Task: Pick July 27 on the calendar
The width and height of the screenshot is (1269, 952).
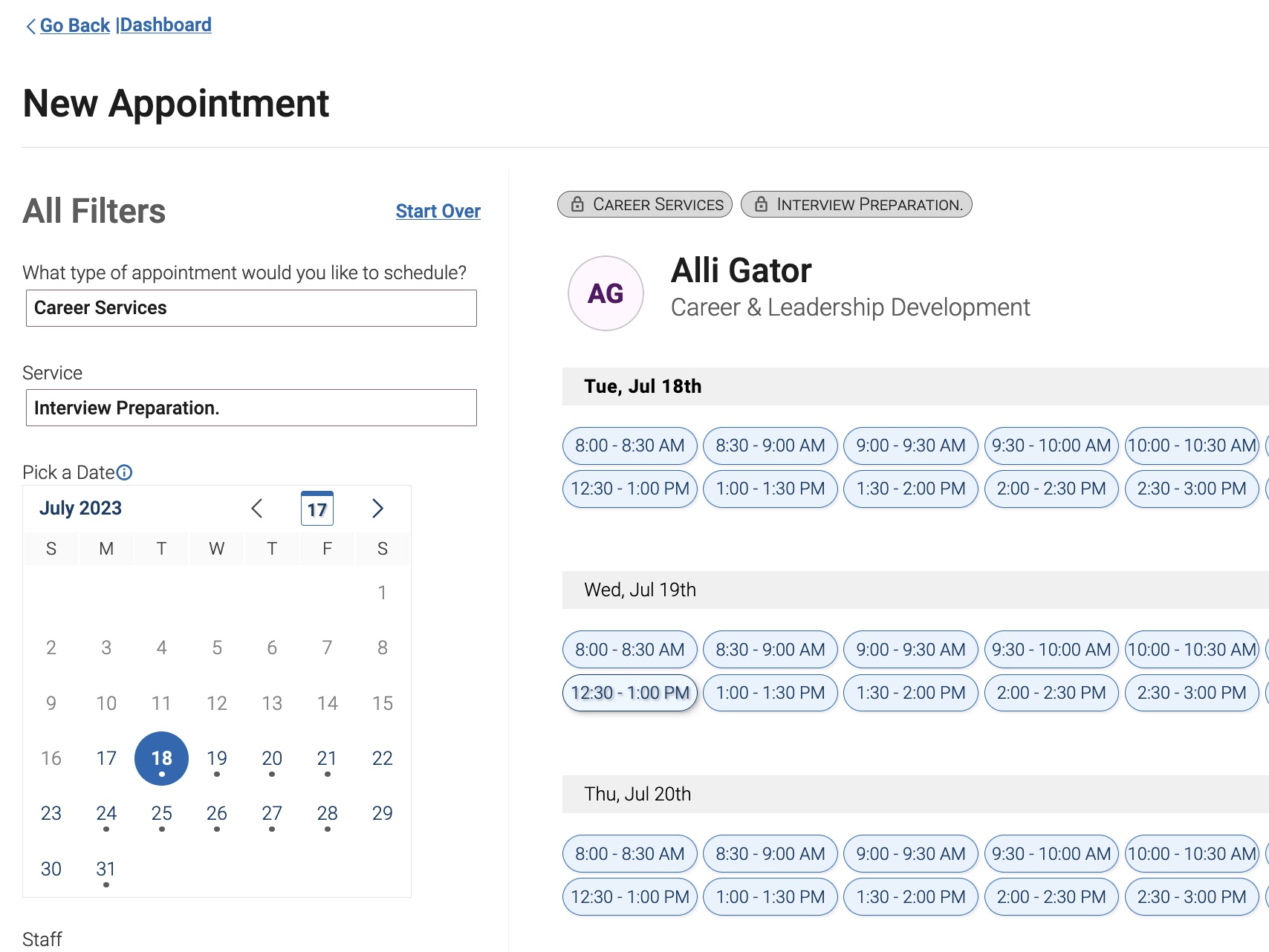Action: pyautogui.click(x=272, y=813)
